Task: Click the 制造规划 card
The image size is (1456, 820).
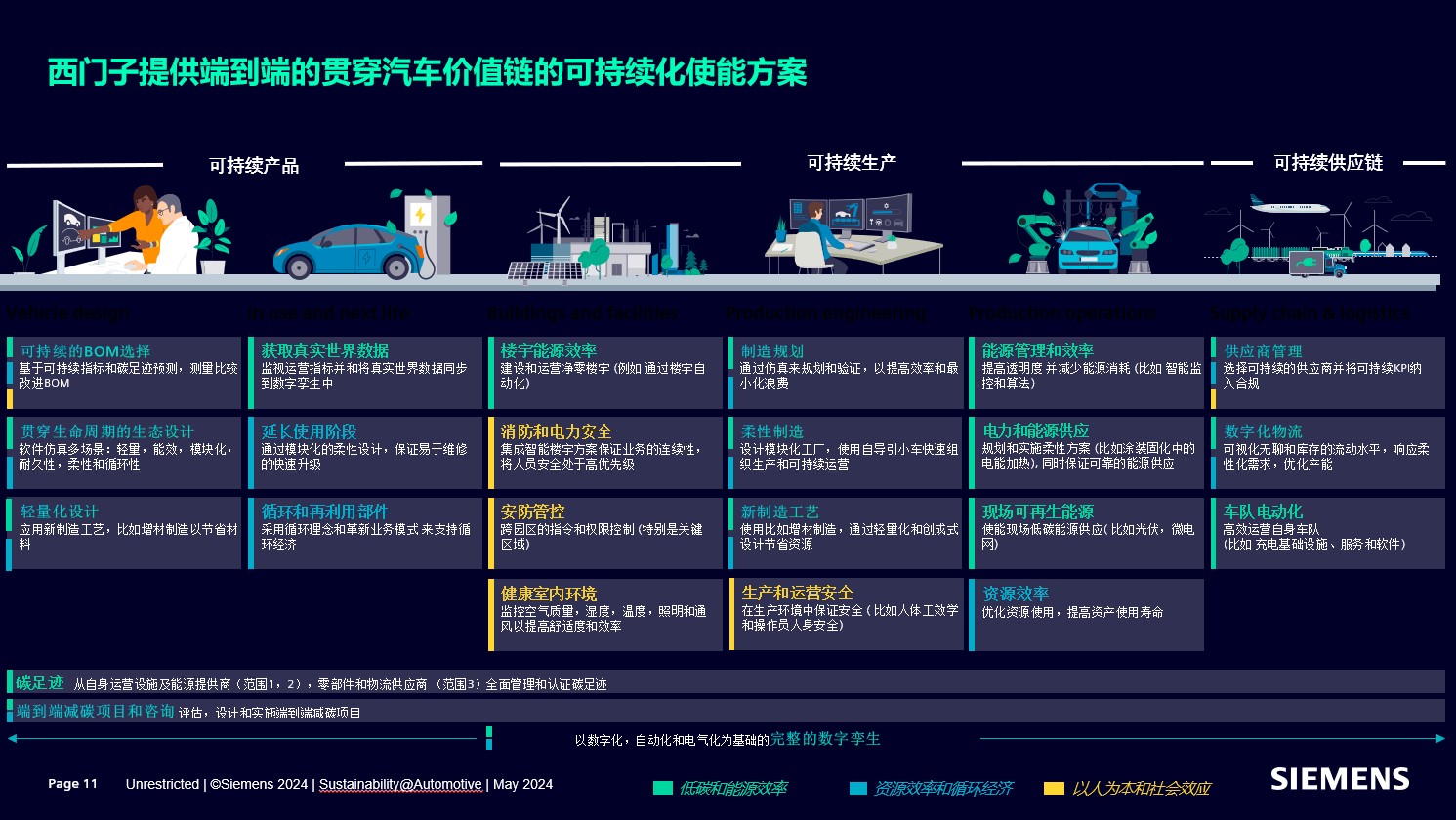Action: (846, 373)
